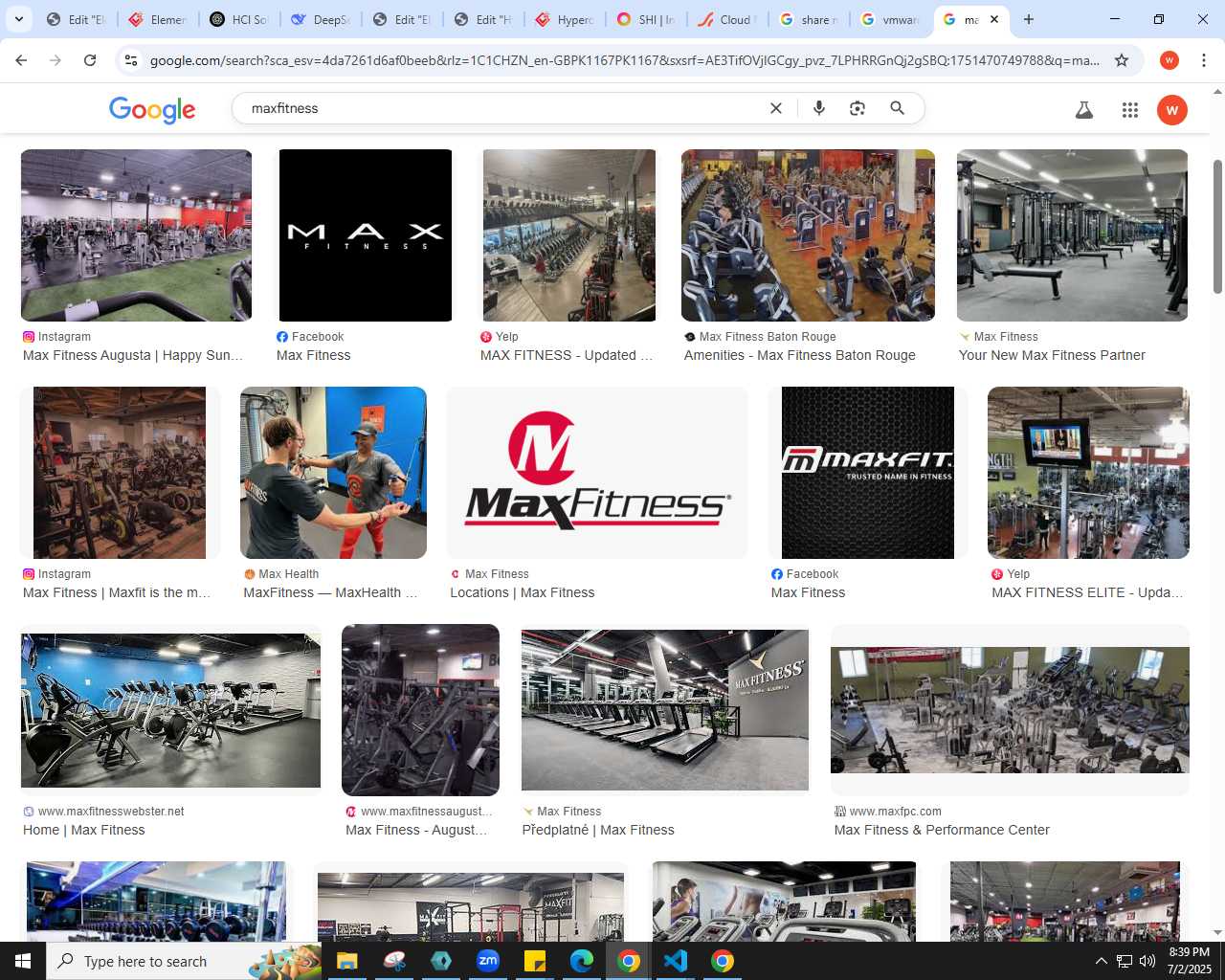Open MaxFitness — MaxHealth link
1225x980 pixels.
pos(330,592)
